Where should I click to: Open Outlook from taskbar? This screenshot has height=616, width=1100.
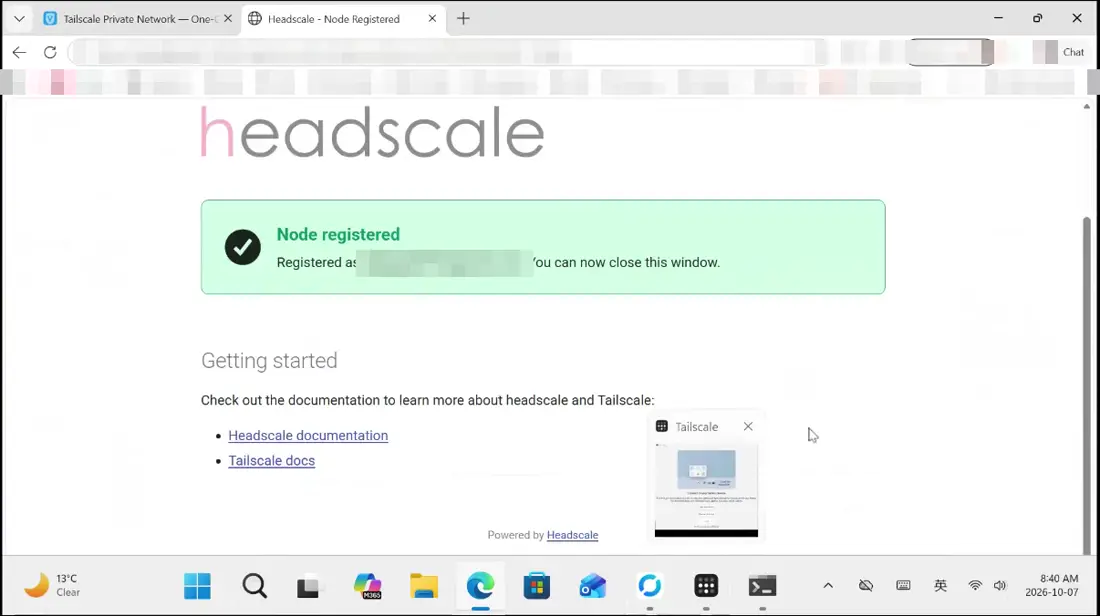coord(593,586)
